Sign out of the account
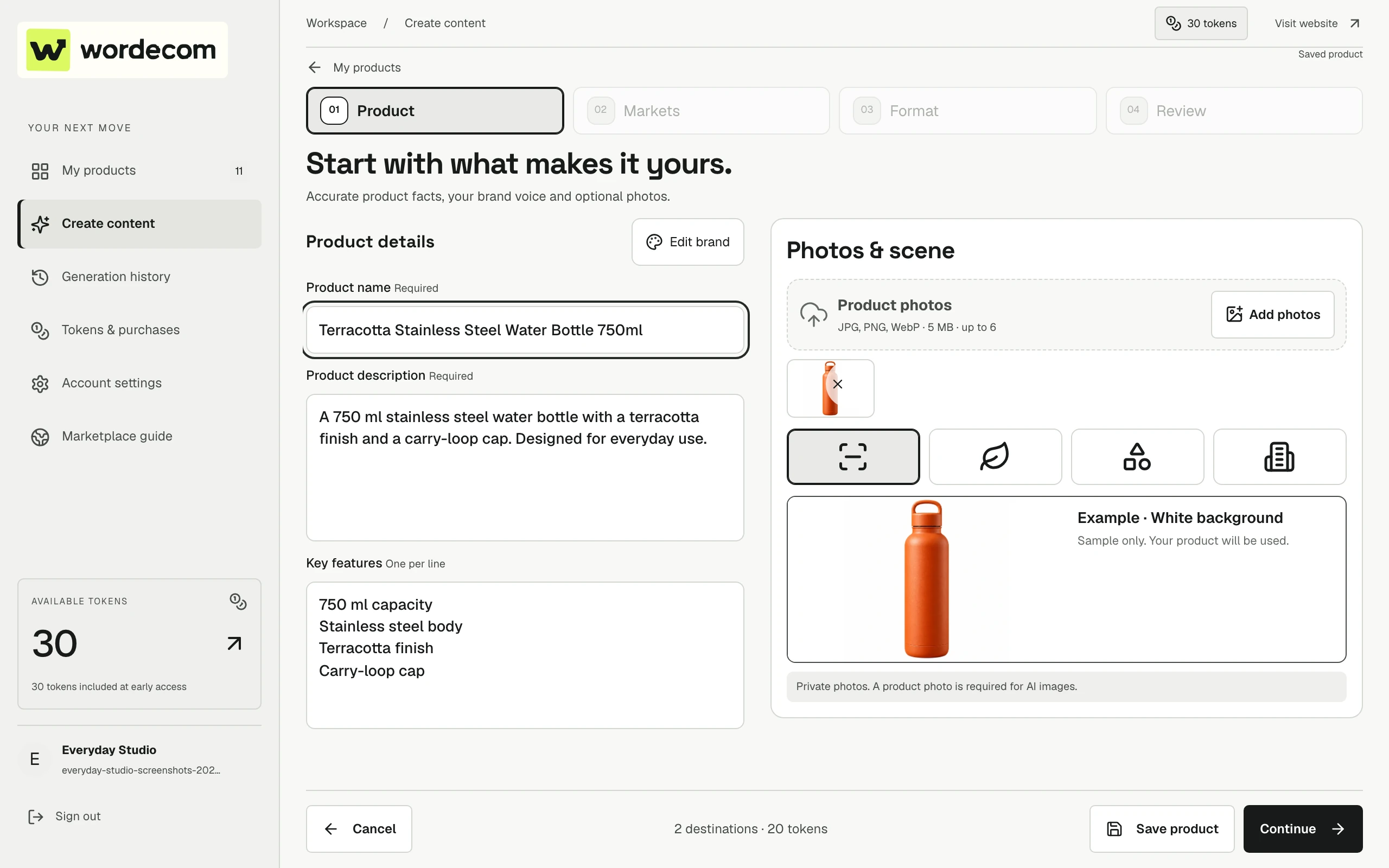 65,816
